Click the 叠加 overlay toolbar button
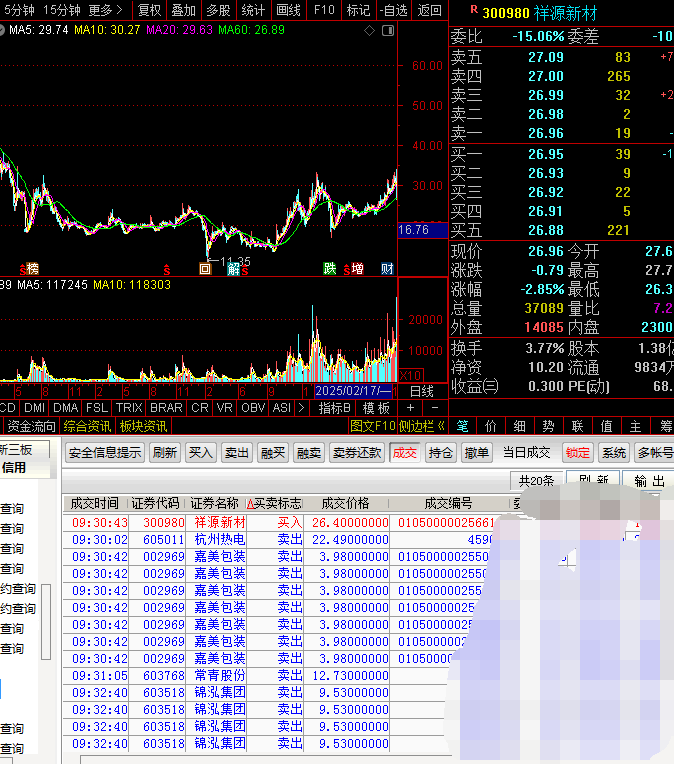674x764 pixels. [x=184, y=10]
